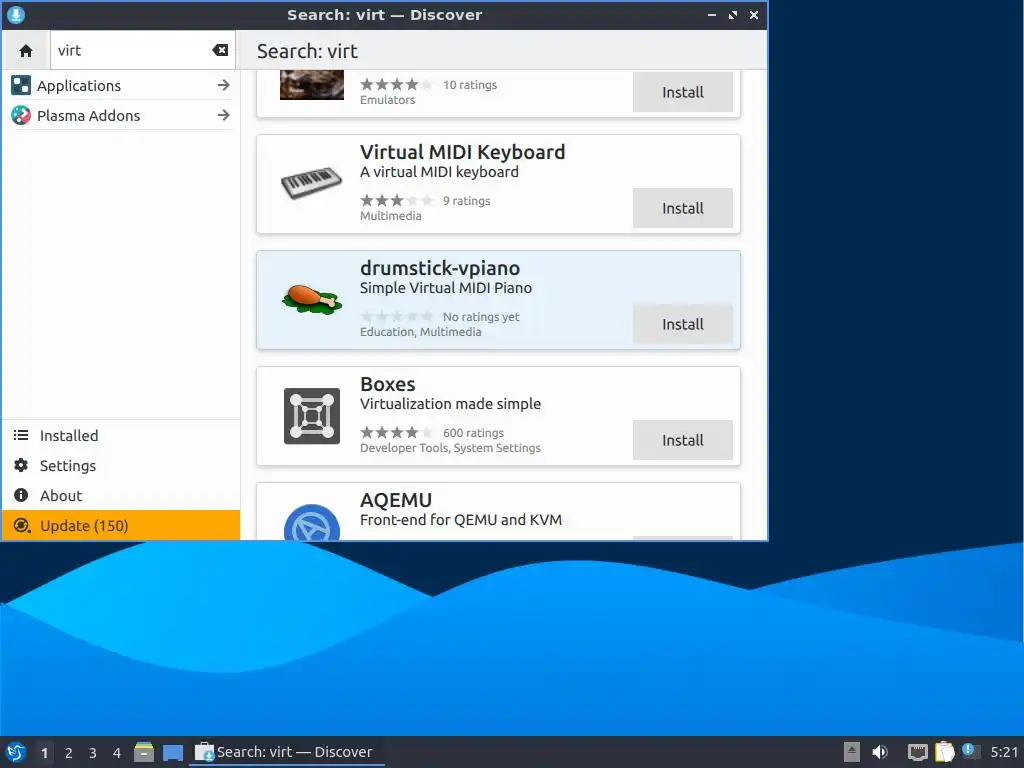Click 'Developer Tools, System Settings' category text
This screenshot has height=768, width=1024.
pyautogui.click(x=450, y=448)
